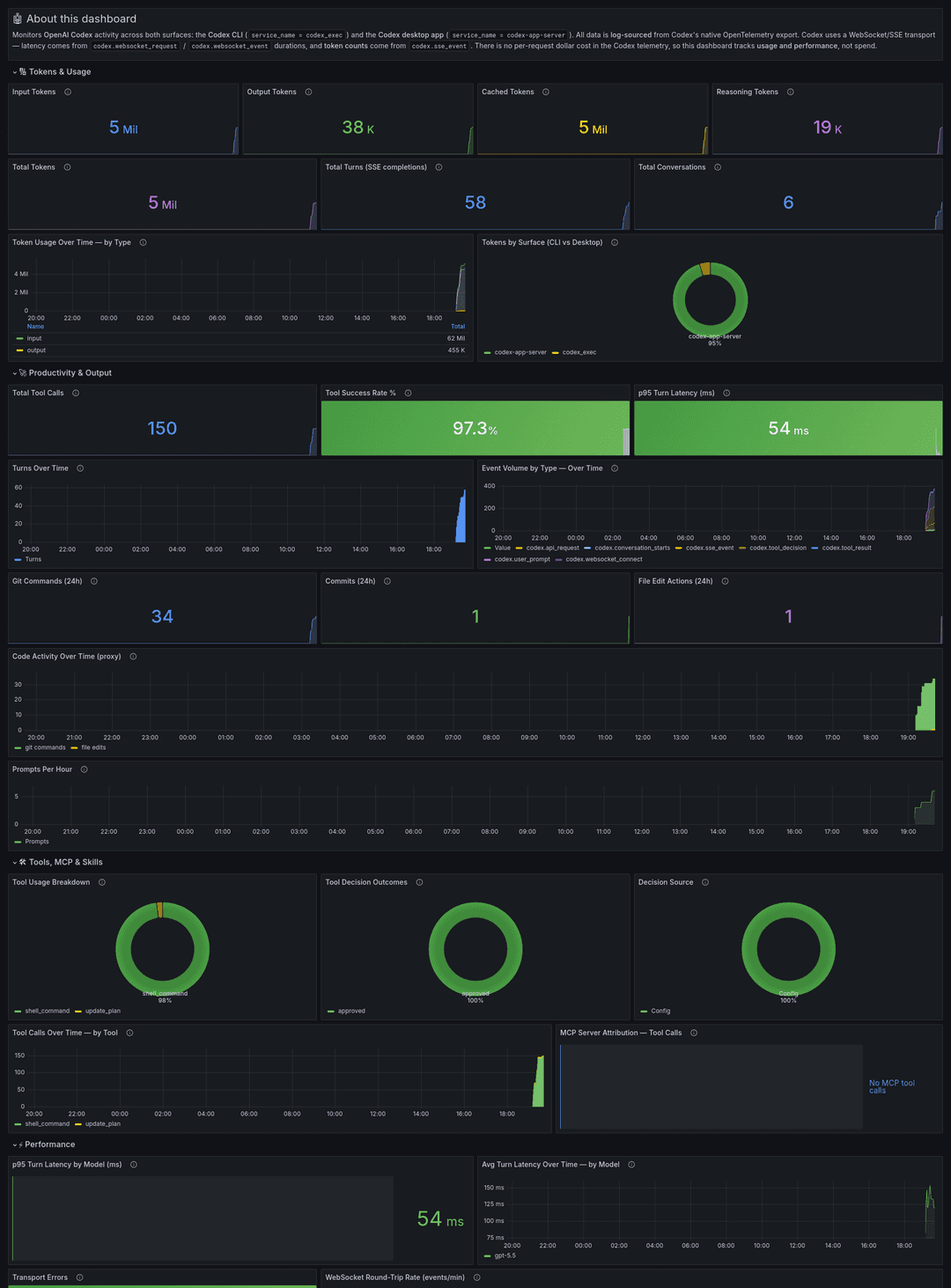The height and width of the screenshot is (1288, 951).
Task: Click the No MCP tool calls link
Action: pyautogui.click(x=892, y=1087)
